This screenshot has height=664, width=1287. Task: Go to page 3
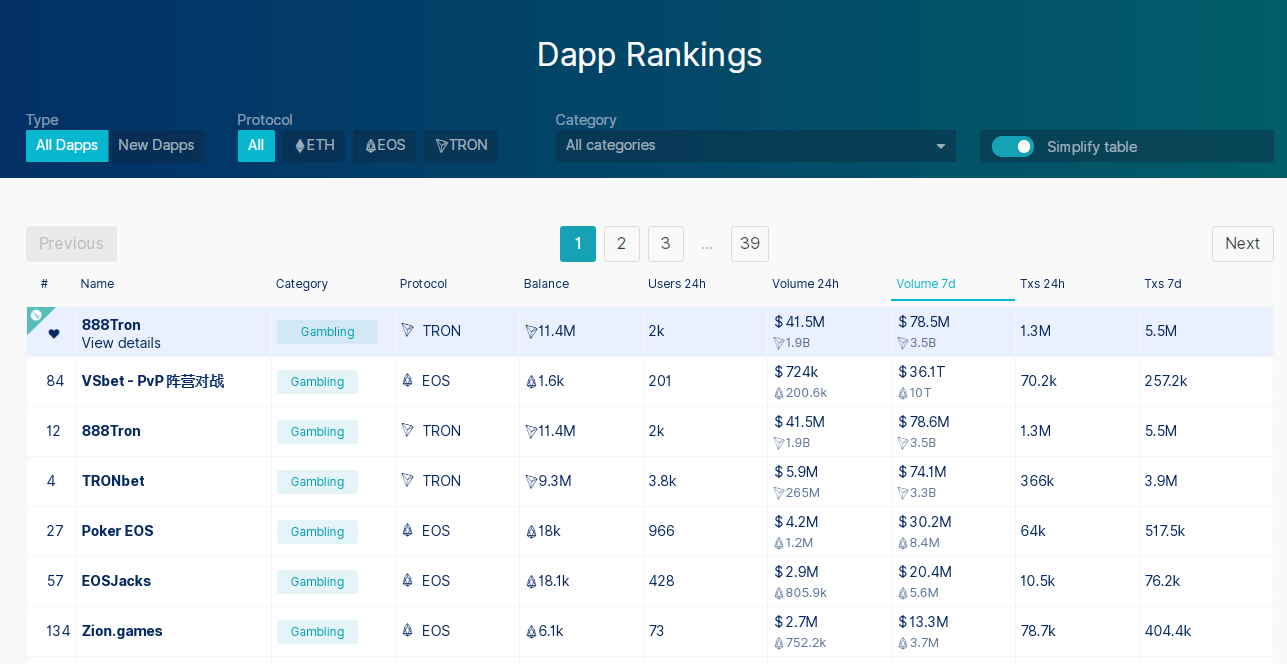click(x=665, y=244)
